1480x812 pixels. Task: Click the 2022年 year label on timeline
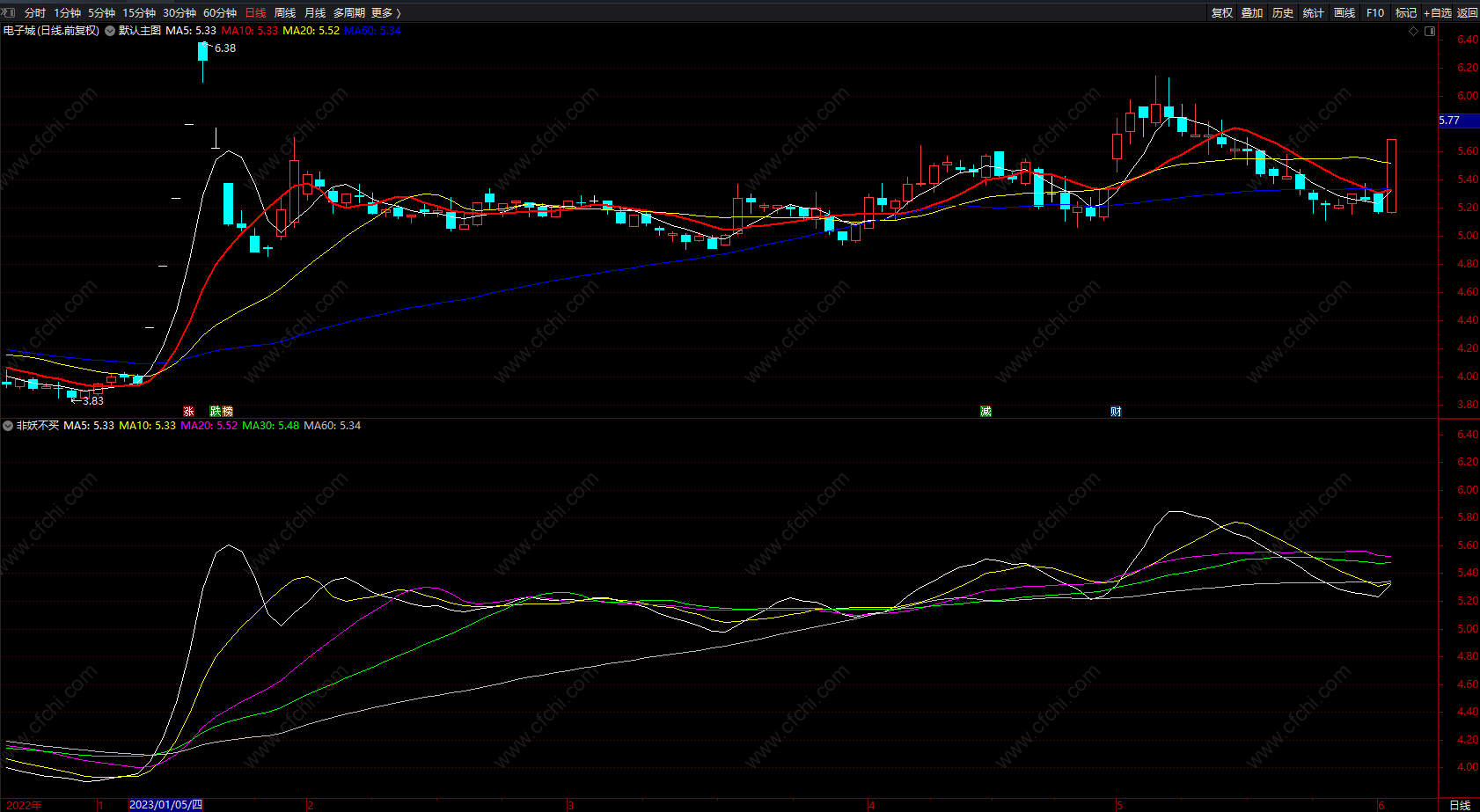[x=24, y=805]
